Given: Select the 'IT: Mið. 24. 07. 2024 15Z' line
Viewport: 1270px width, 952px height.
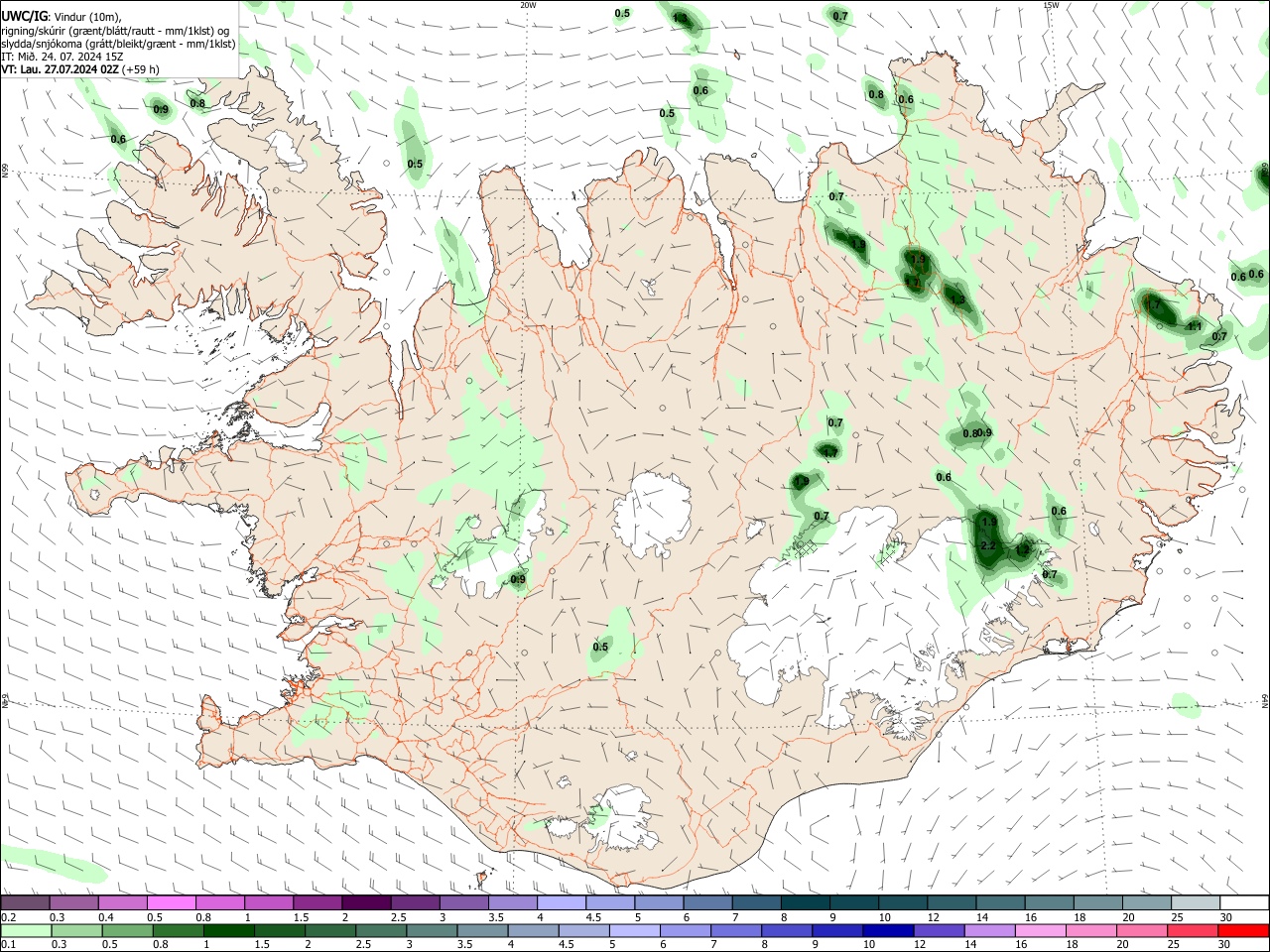Looking at the screenshot, I should (x=63, y=57).
